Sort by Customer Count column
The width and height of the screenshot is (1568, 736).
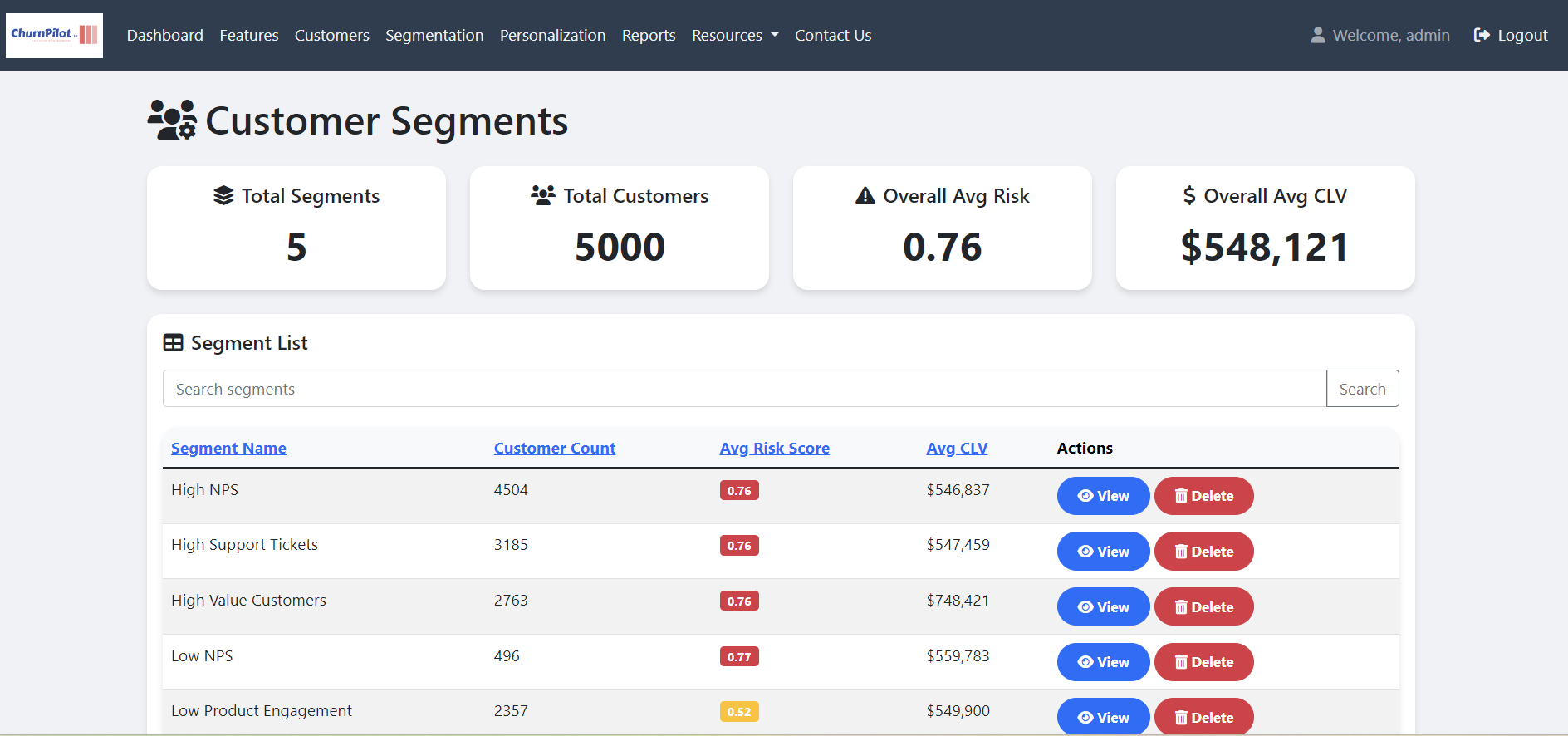tap(554, 448)
